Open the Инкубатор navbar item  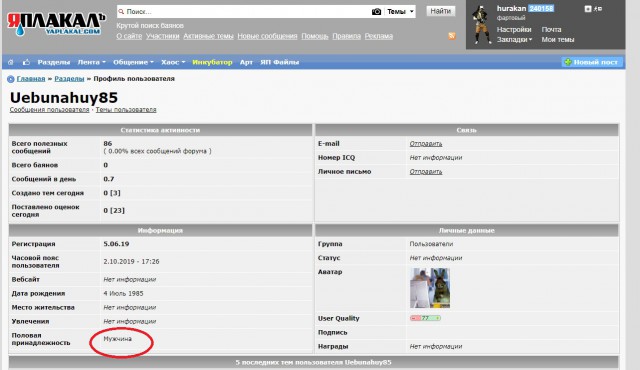point(212,62)
